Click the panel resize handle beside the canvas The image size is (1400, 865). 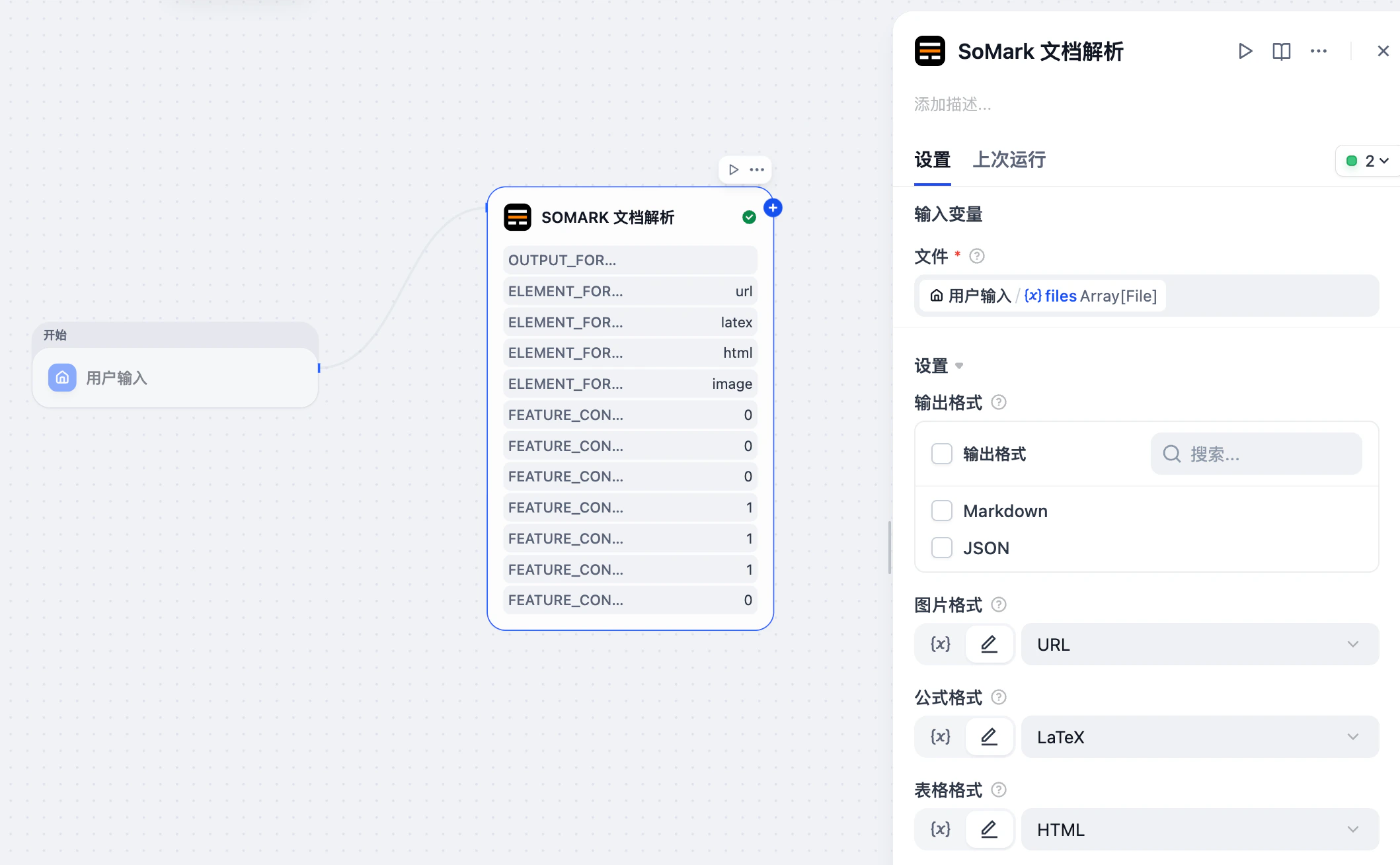coord(890,548)
